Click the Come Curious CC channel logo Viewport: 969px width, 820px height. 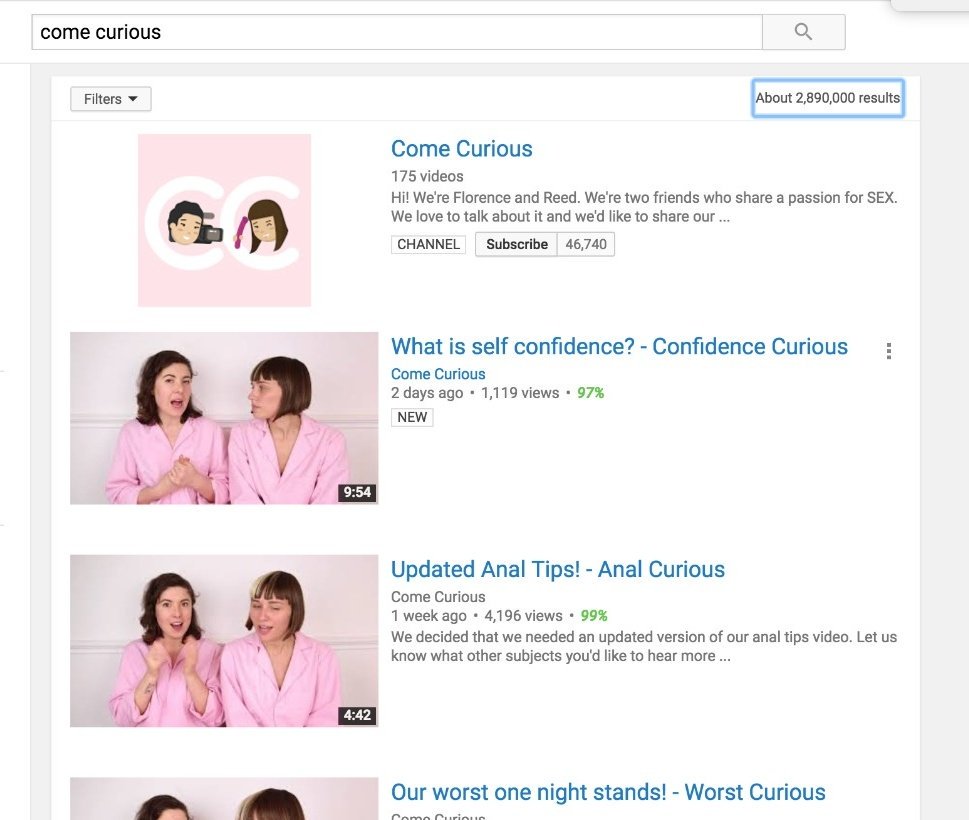224,220
